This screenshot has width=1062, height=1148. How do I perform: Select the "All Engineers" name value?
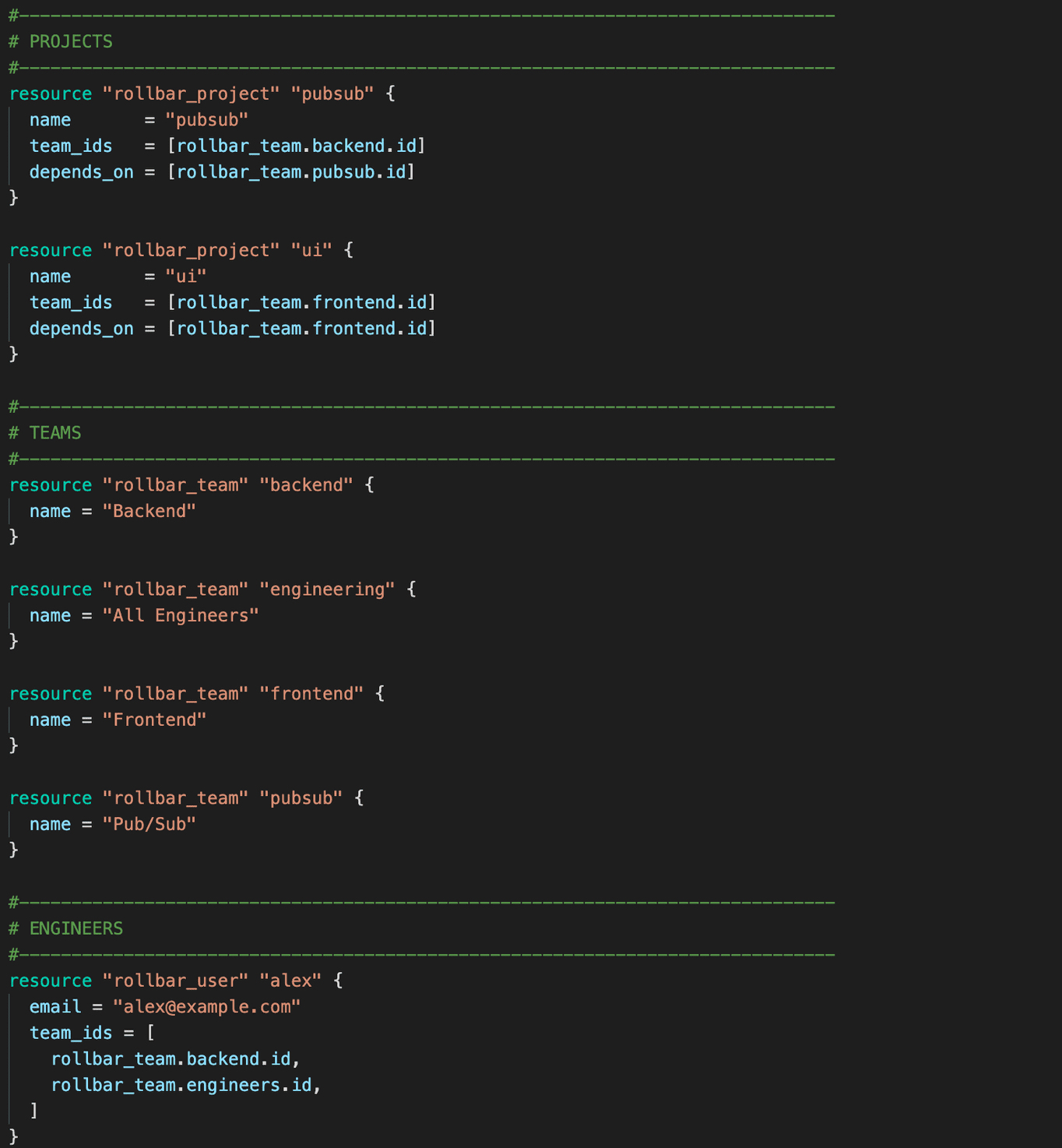[181, 615]
